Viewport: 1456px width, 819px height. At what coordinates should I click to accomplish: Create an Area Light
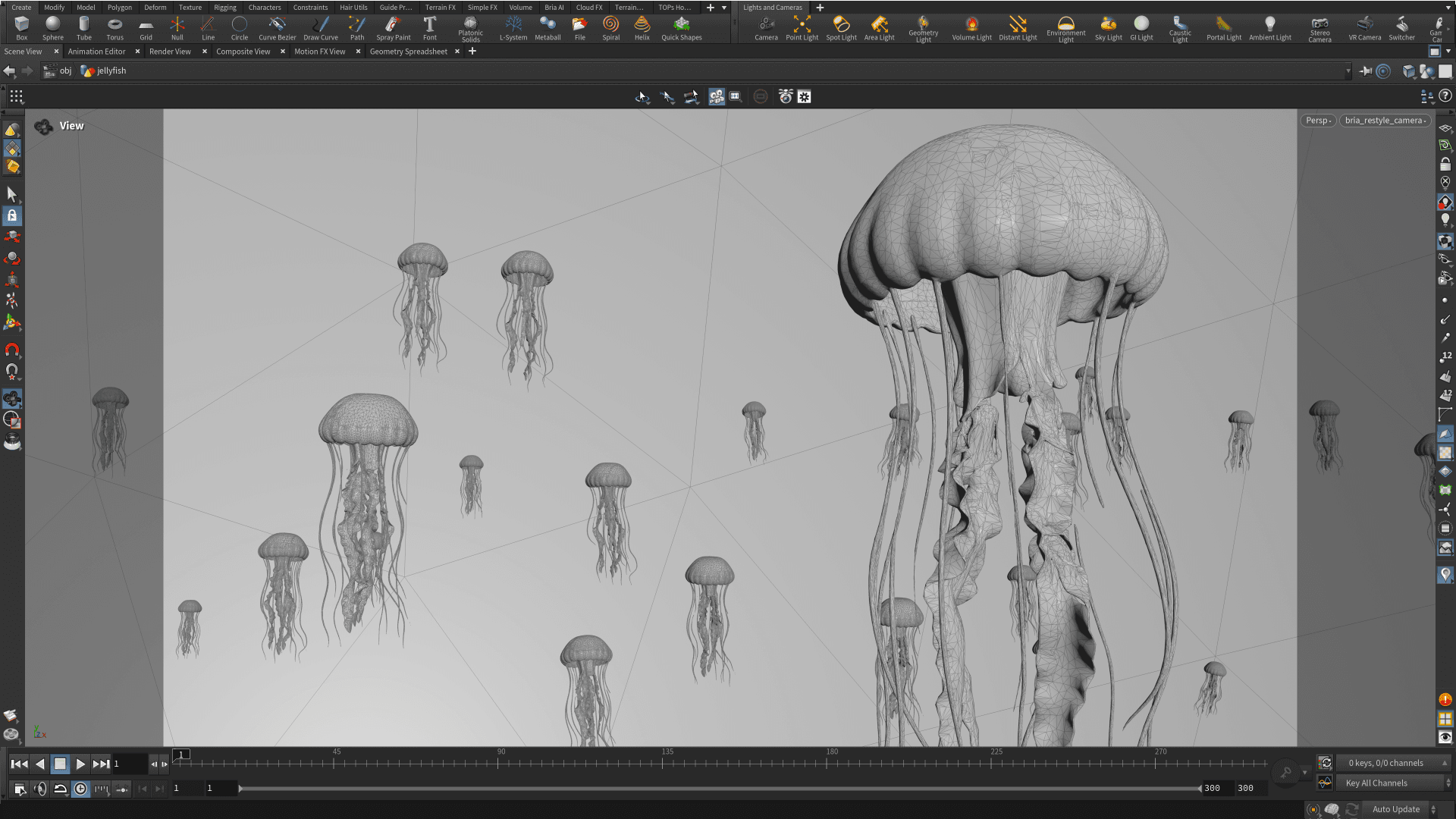click(x=879, y=28)
